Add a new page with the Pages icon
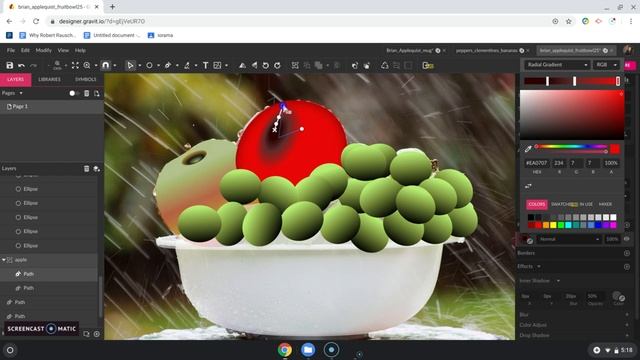The image size is (640, 360). point(97,93)
